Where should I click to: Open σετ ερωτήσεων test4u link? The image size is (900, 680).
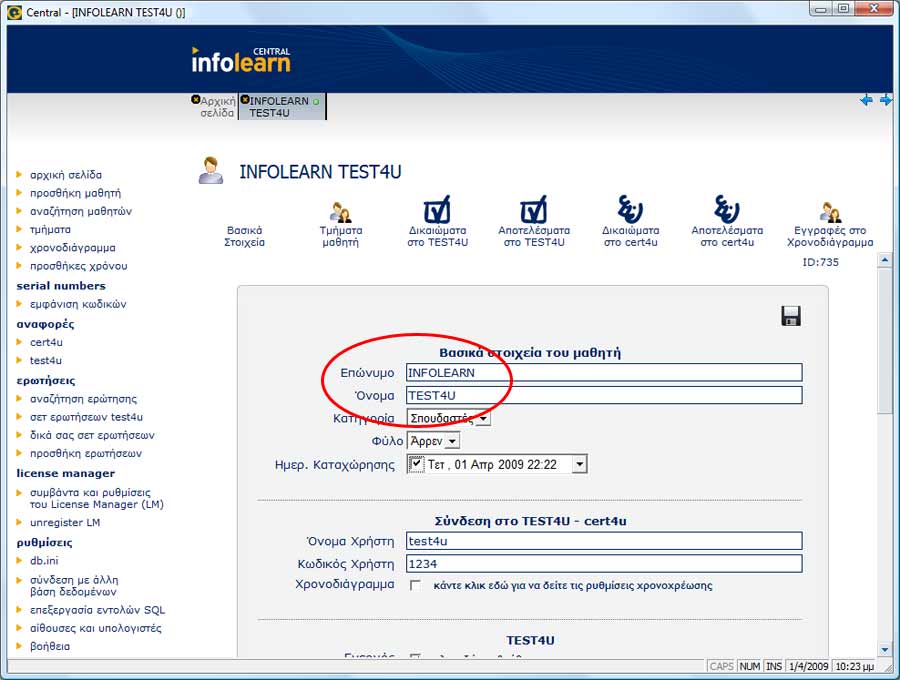pos(87,417)
